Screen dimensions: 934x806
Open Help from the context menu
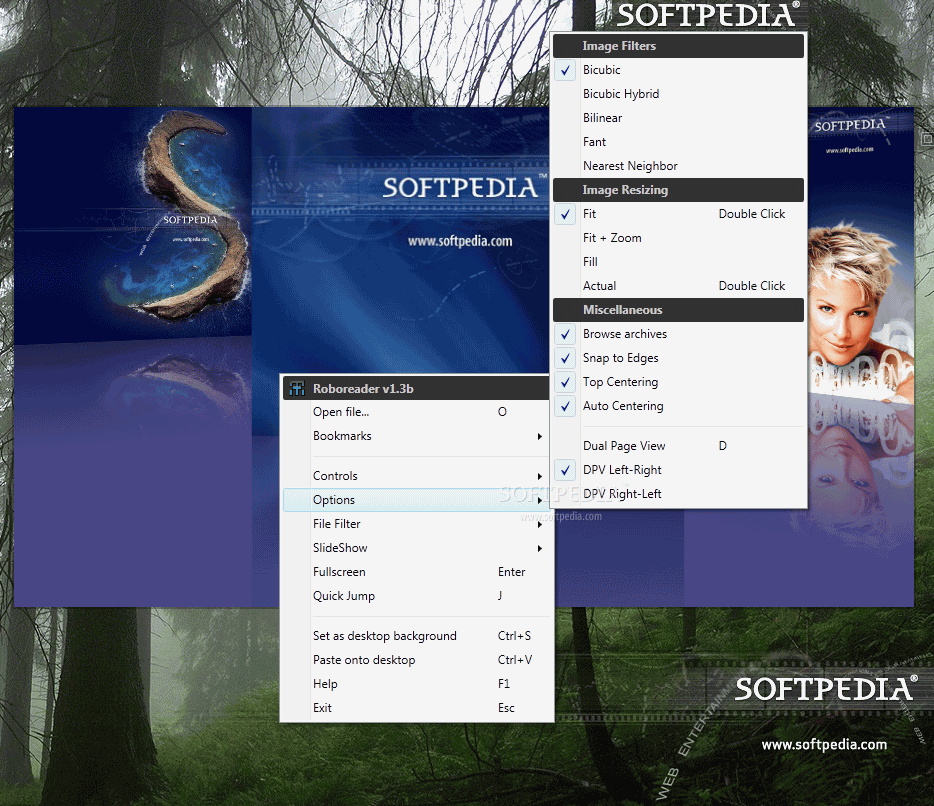416,684
